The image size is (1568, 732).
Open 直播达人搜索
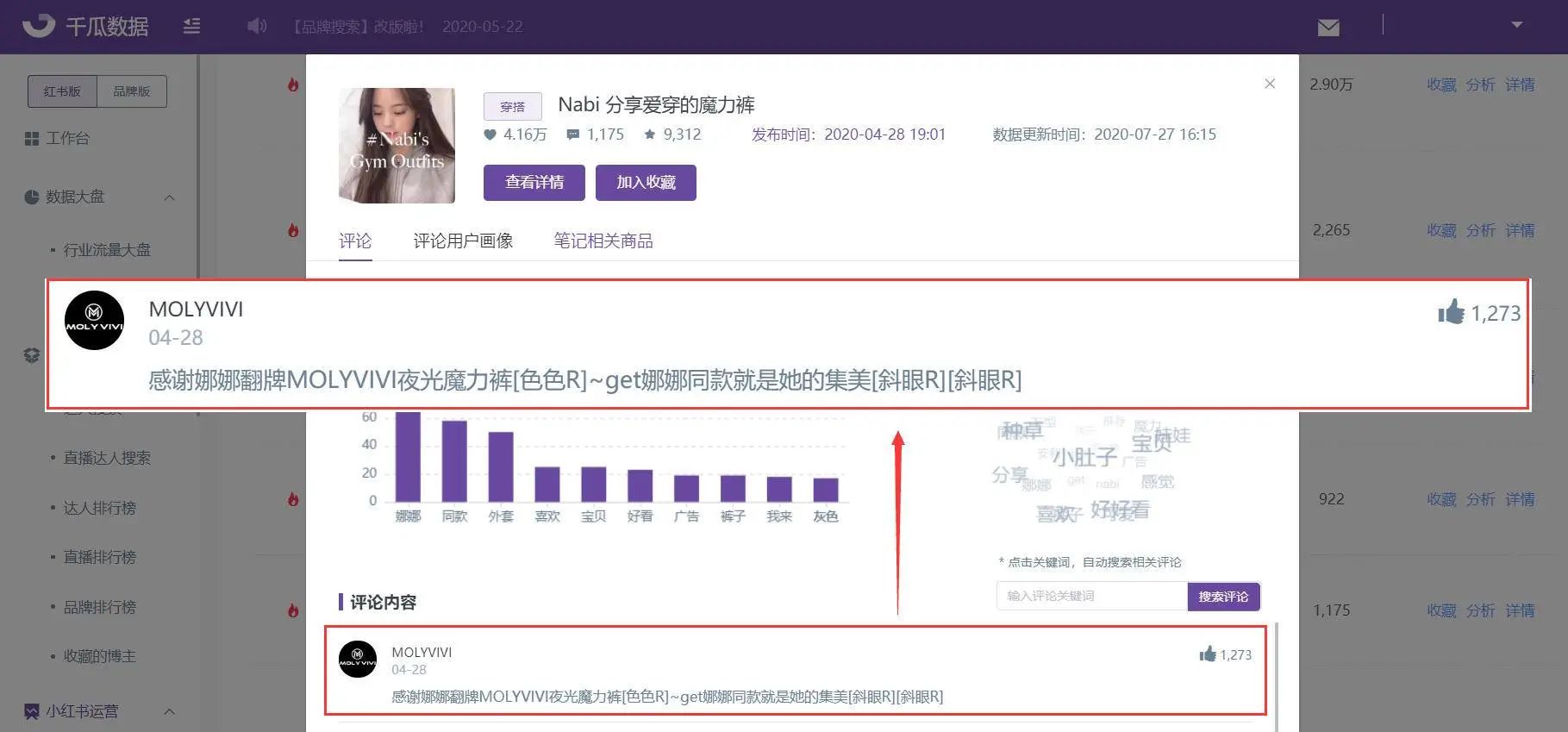[107, 458]
